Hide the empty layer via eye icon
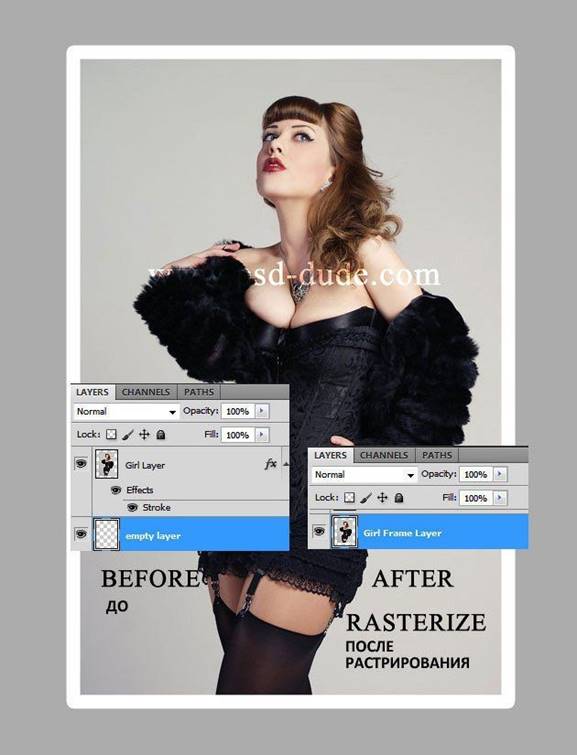This screenshot has width=577, height=755. 81,534
